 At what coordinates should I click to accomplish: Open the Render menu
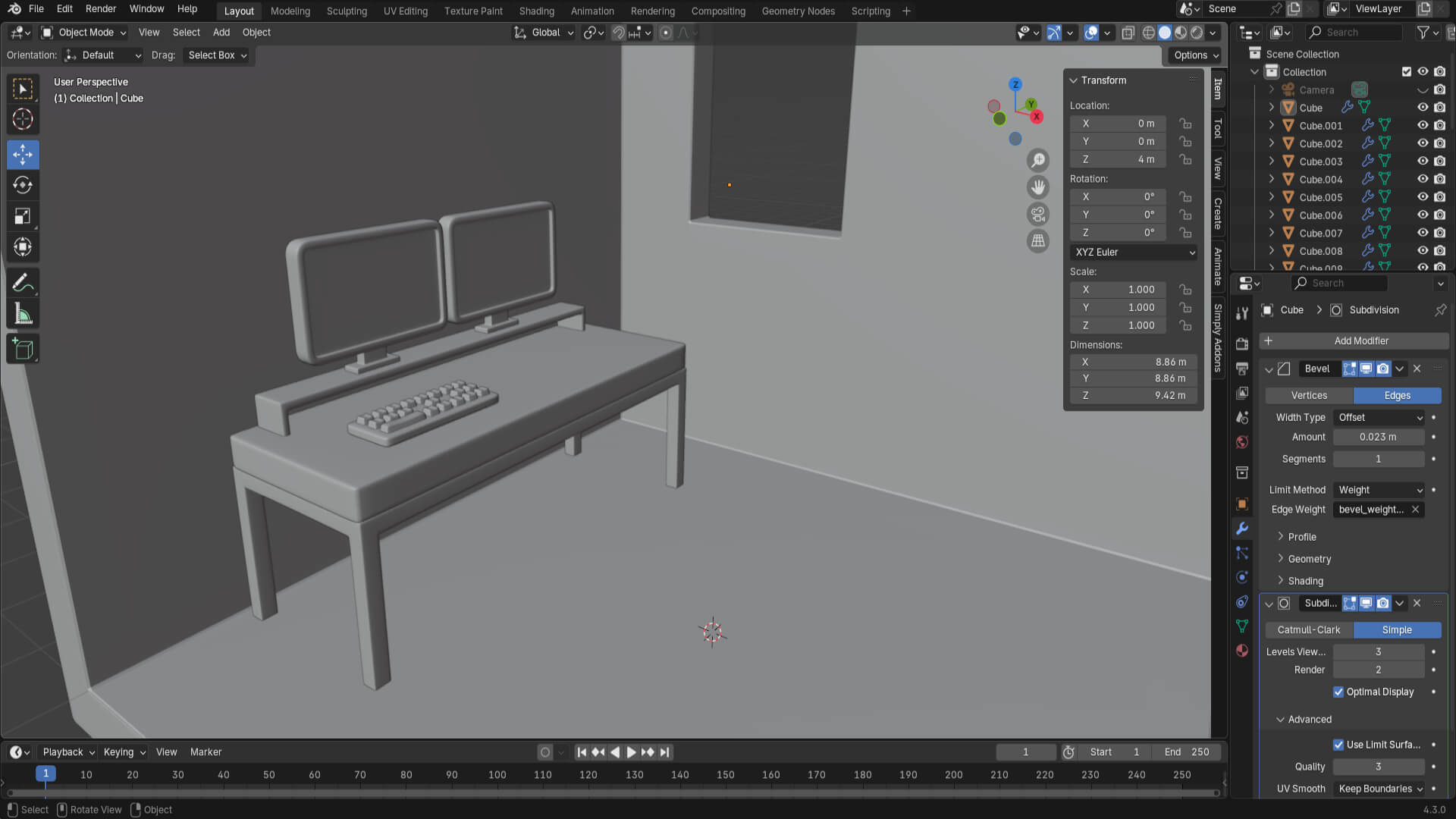tap(101, 9)
